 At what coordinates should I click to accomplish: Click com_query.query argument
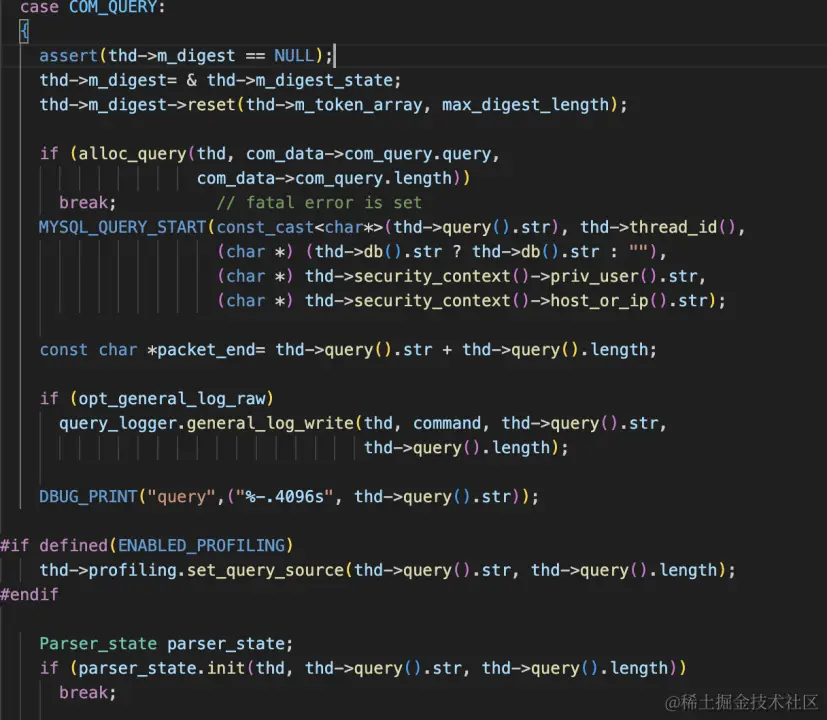[x=418, y=153]
